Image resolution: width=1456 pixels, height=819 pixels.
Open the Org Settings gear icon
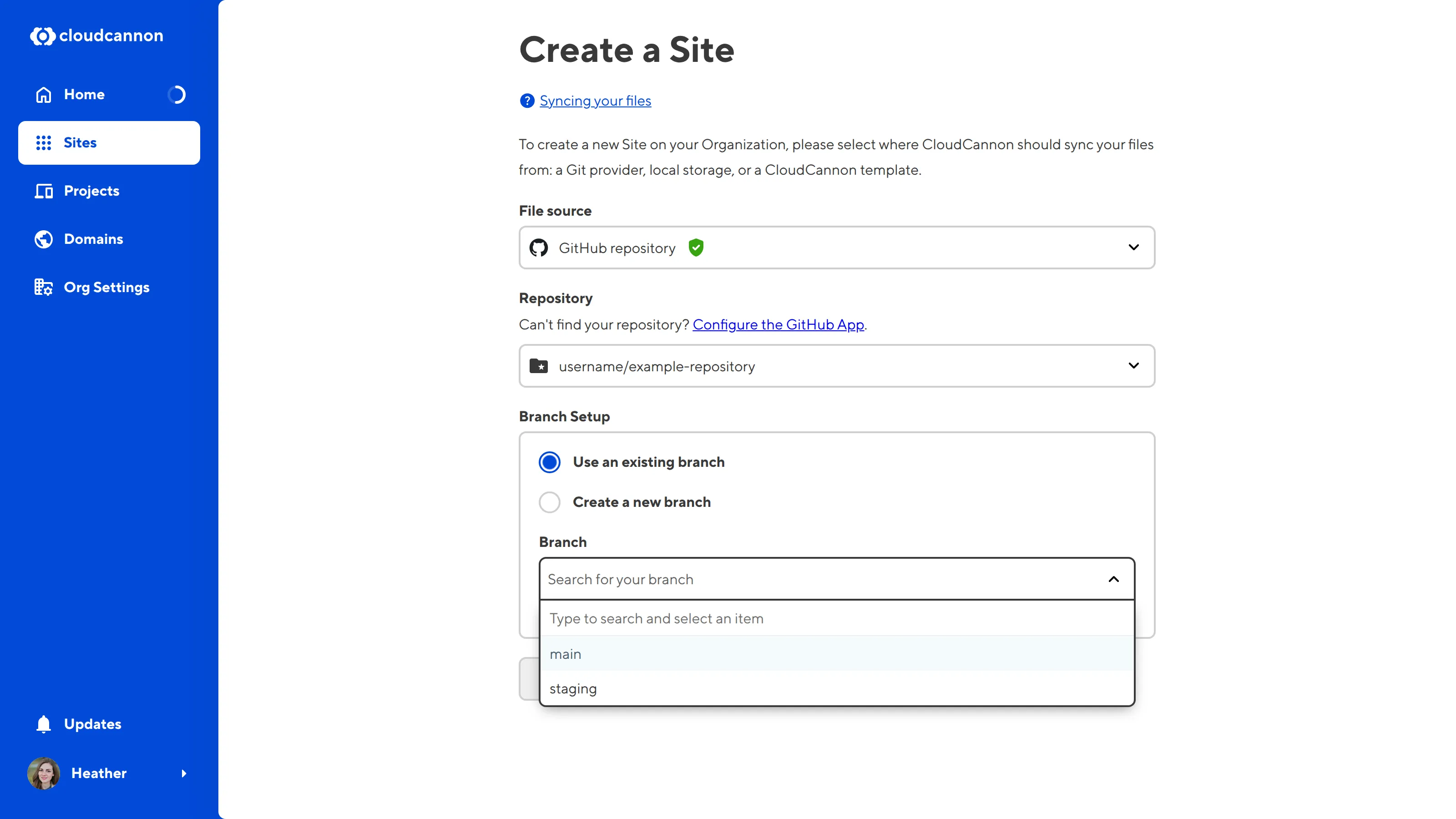[x=43, y=287]
